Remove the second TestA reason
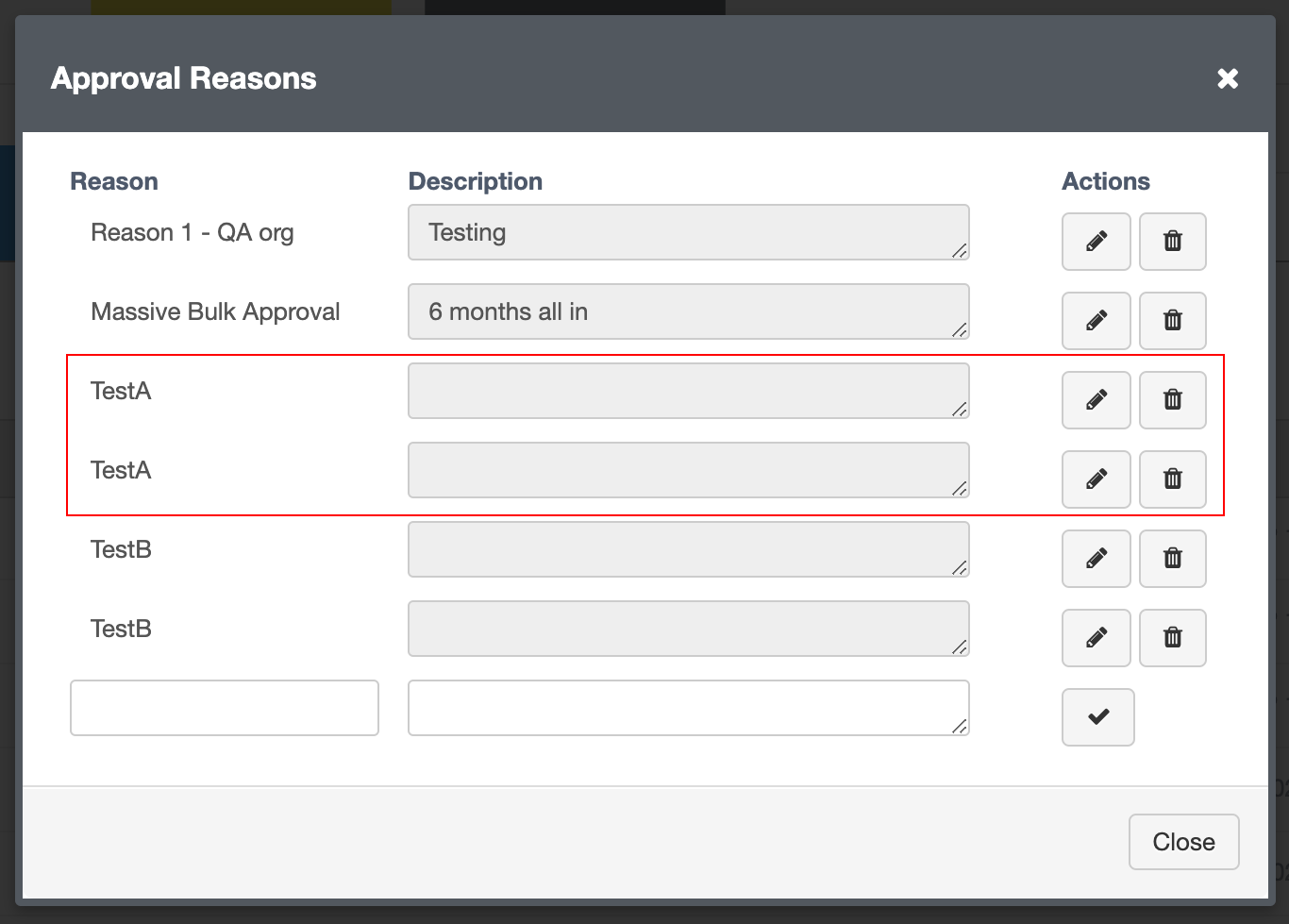The image size is (1289, 924). pos(1172,479)
